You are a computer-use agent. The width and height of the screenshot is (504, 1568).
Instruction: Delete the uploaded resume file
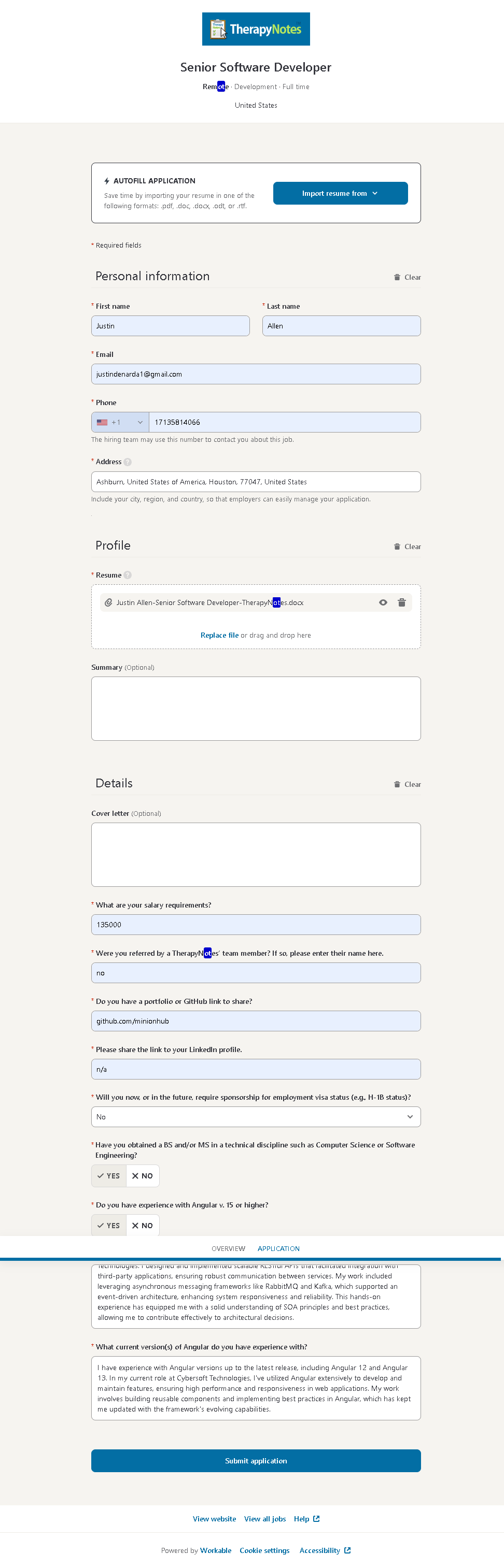click(402, 602)
